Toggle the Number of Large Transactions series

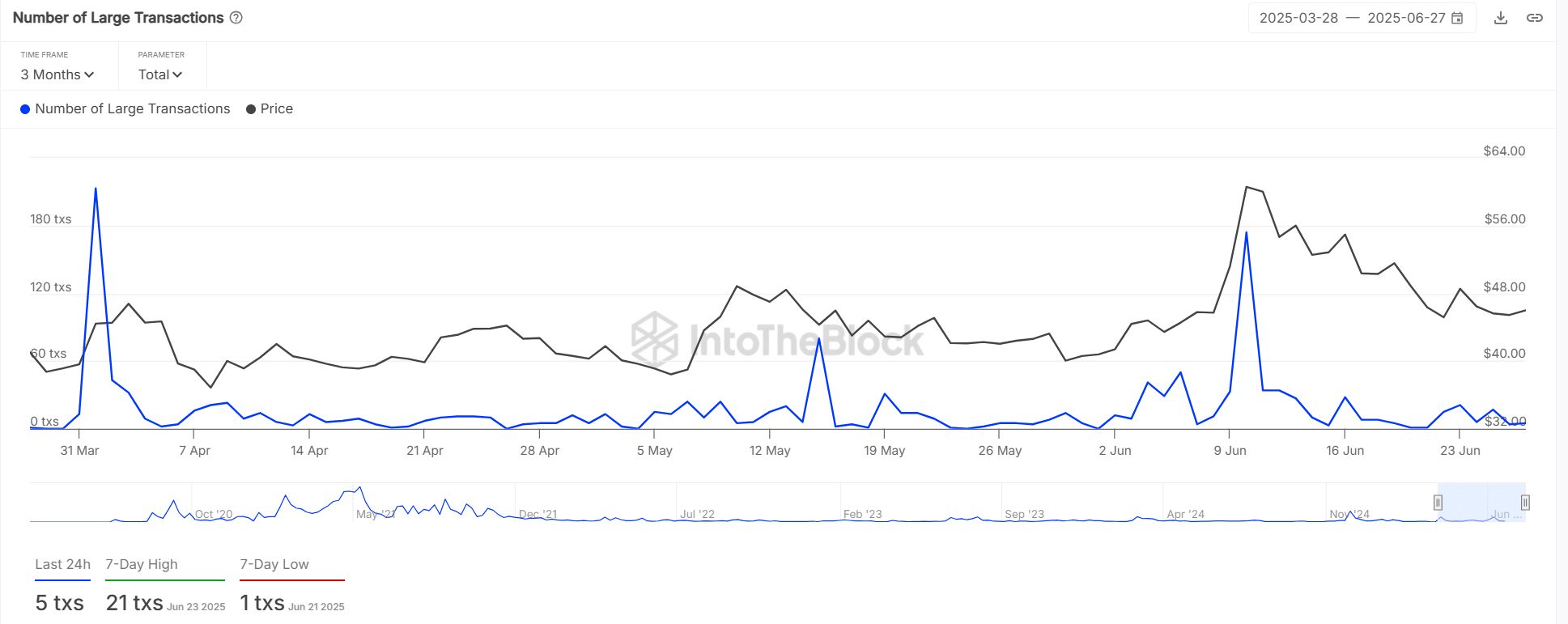point(125,109)
